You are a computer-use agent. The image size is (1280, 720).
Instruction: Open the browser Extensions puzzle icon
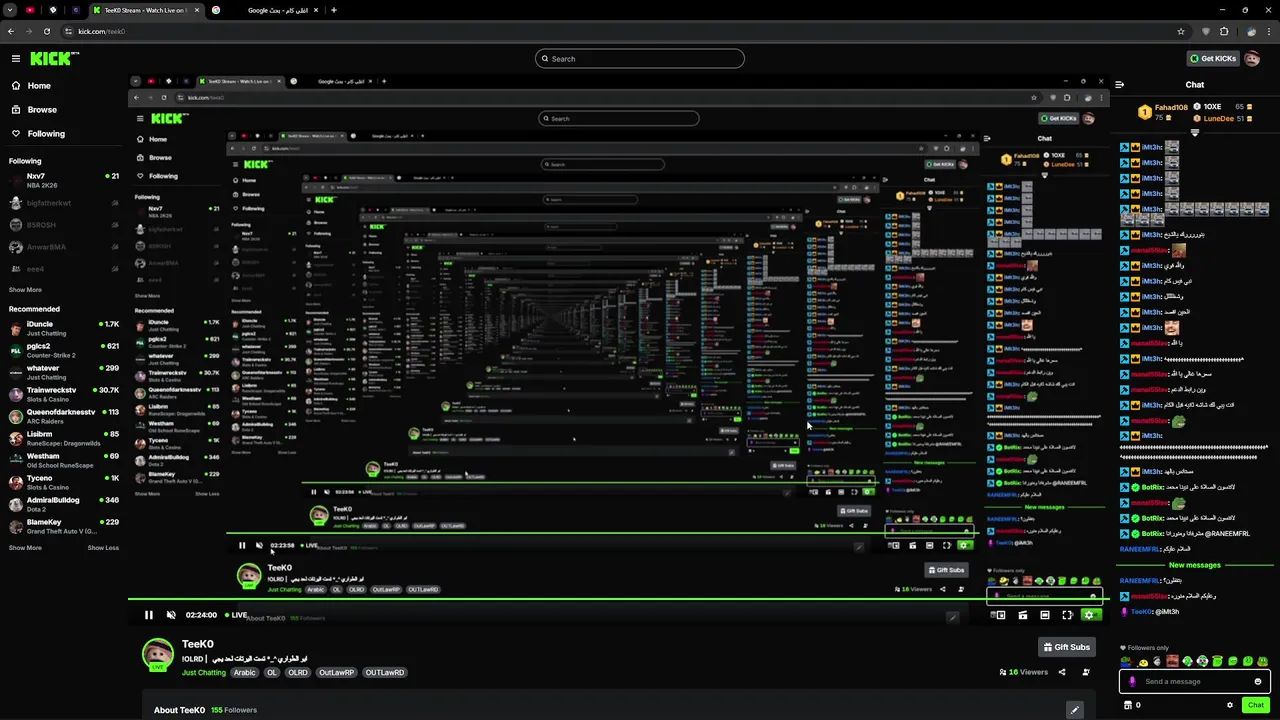(x=1223, y=31)
